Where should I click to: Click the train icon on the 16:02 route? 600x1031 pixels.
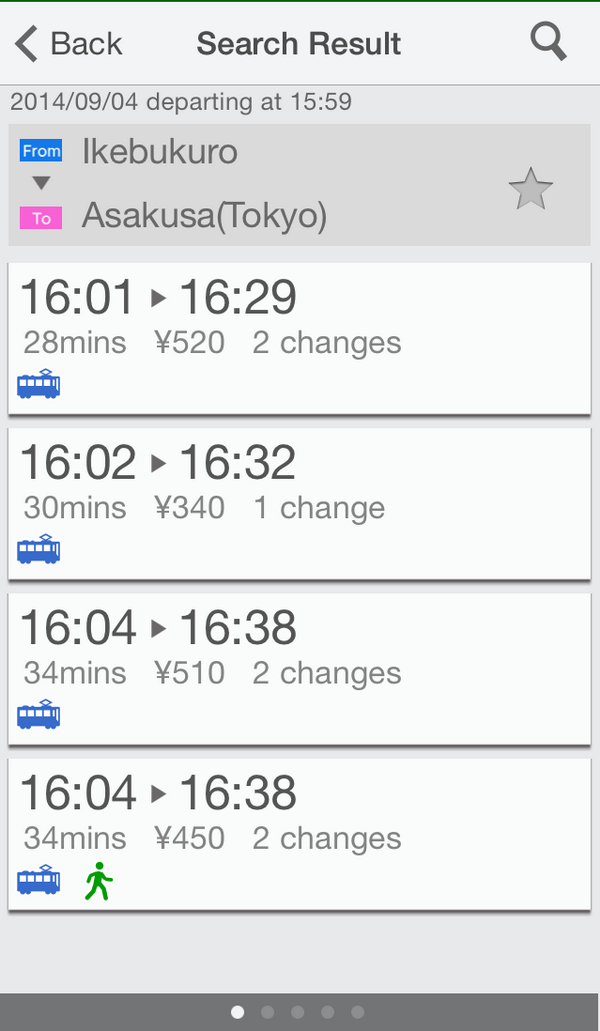click(x=38, y=549)
